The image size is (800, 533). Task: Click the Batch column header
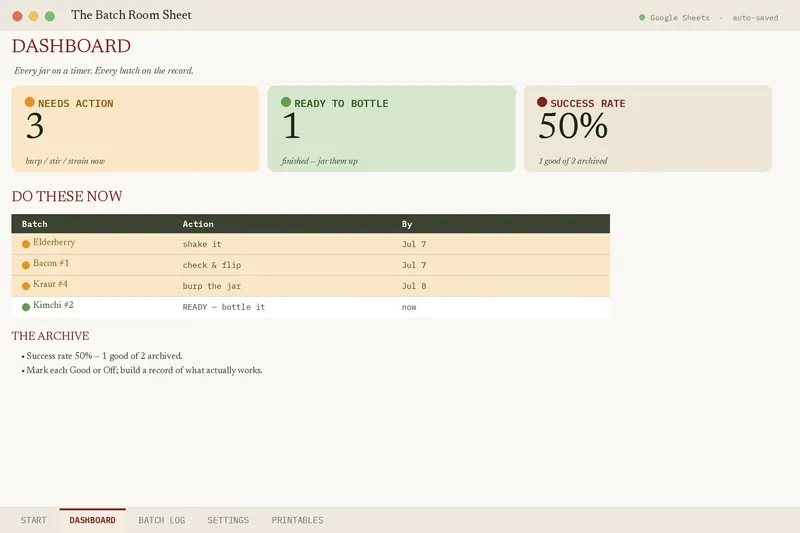tap(34, 224)
